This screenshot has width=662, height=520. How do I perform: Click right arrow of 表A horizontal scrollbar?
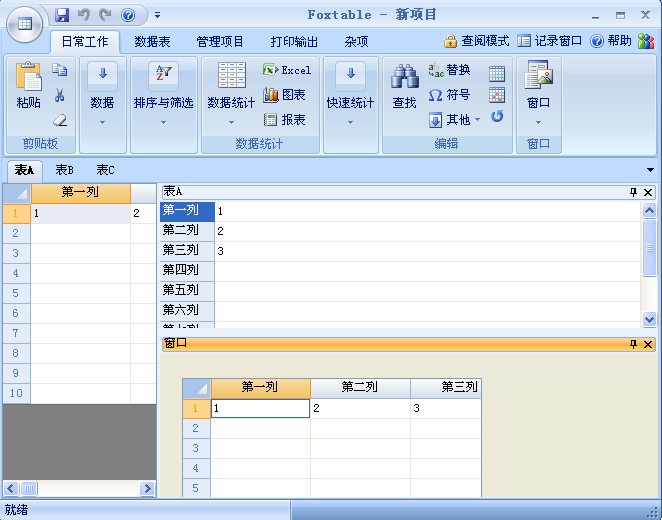(147, 489)
